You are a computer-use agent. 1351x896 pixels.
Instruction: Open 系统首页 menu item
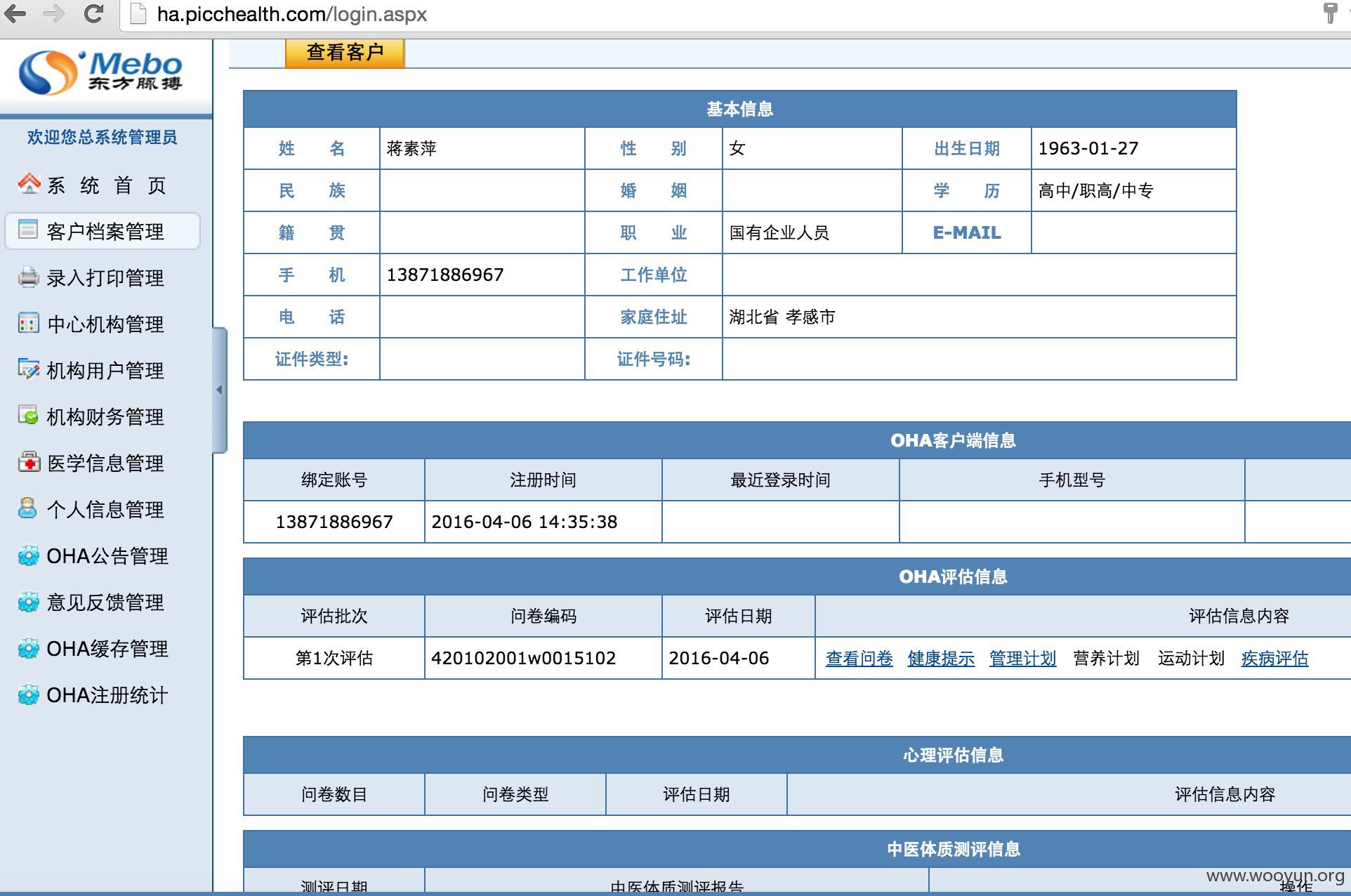107,185
